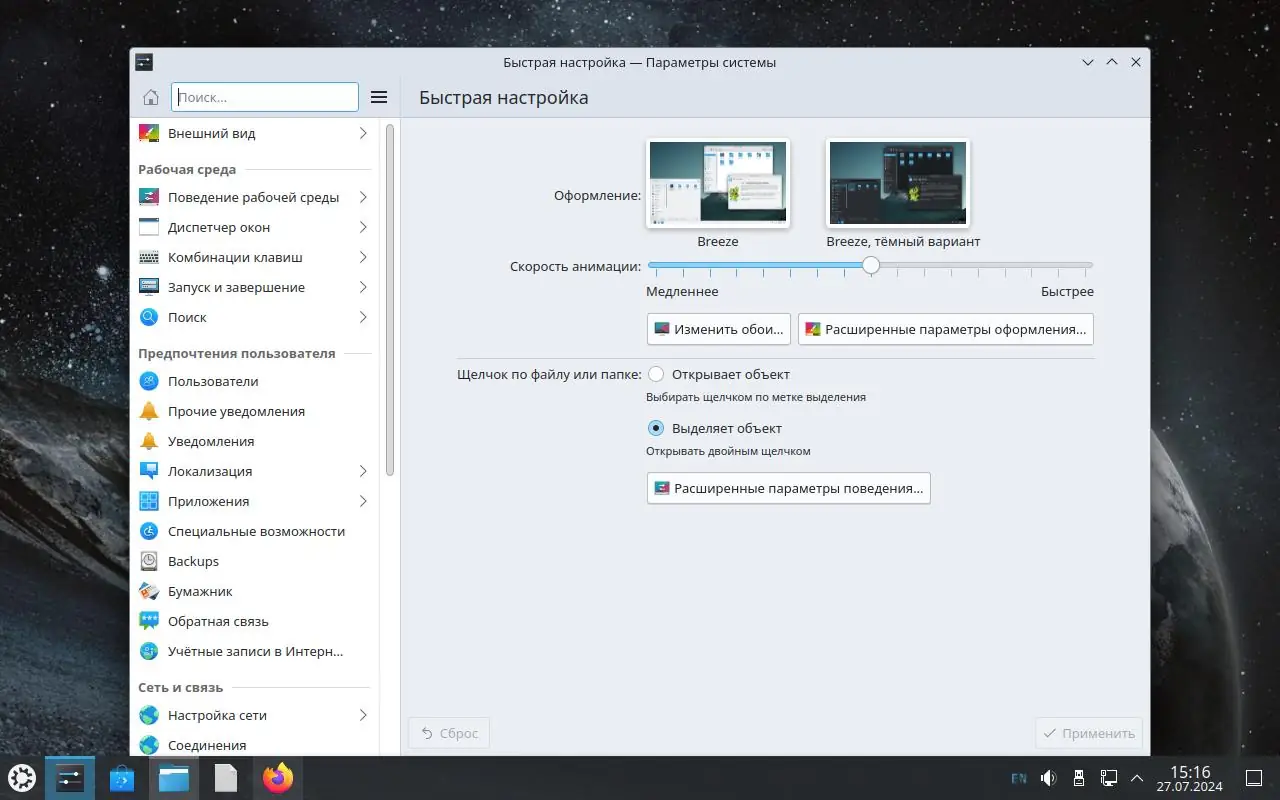Click the Поиск search input field

pos(265,97)
